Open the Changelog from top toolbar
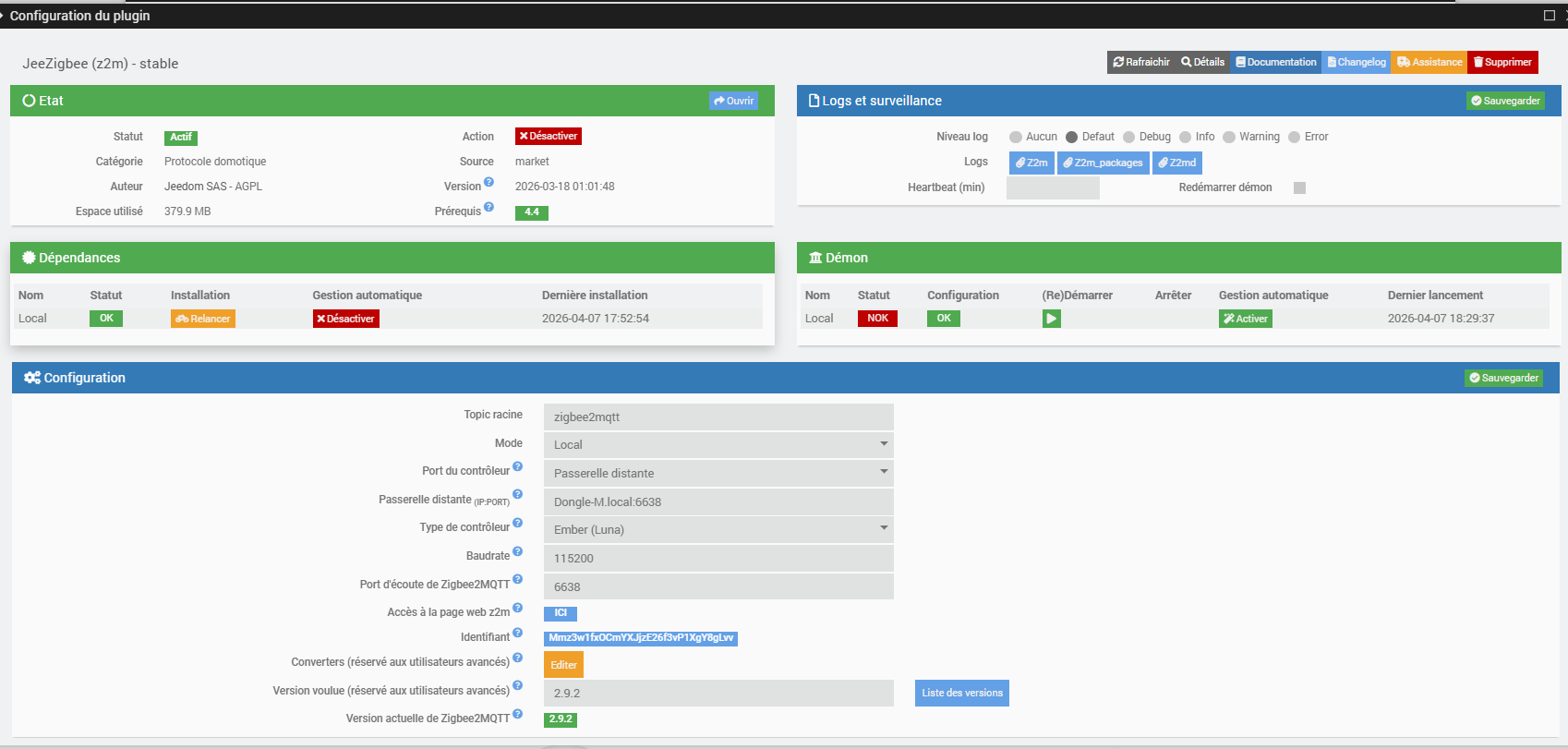 tap(1356, 62)
